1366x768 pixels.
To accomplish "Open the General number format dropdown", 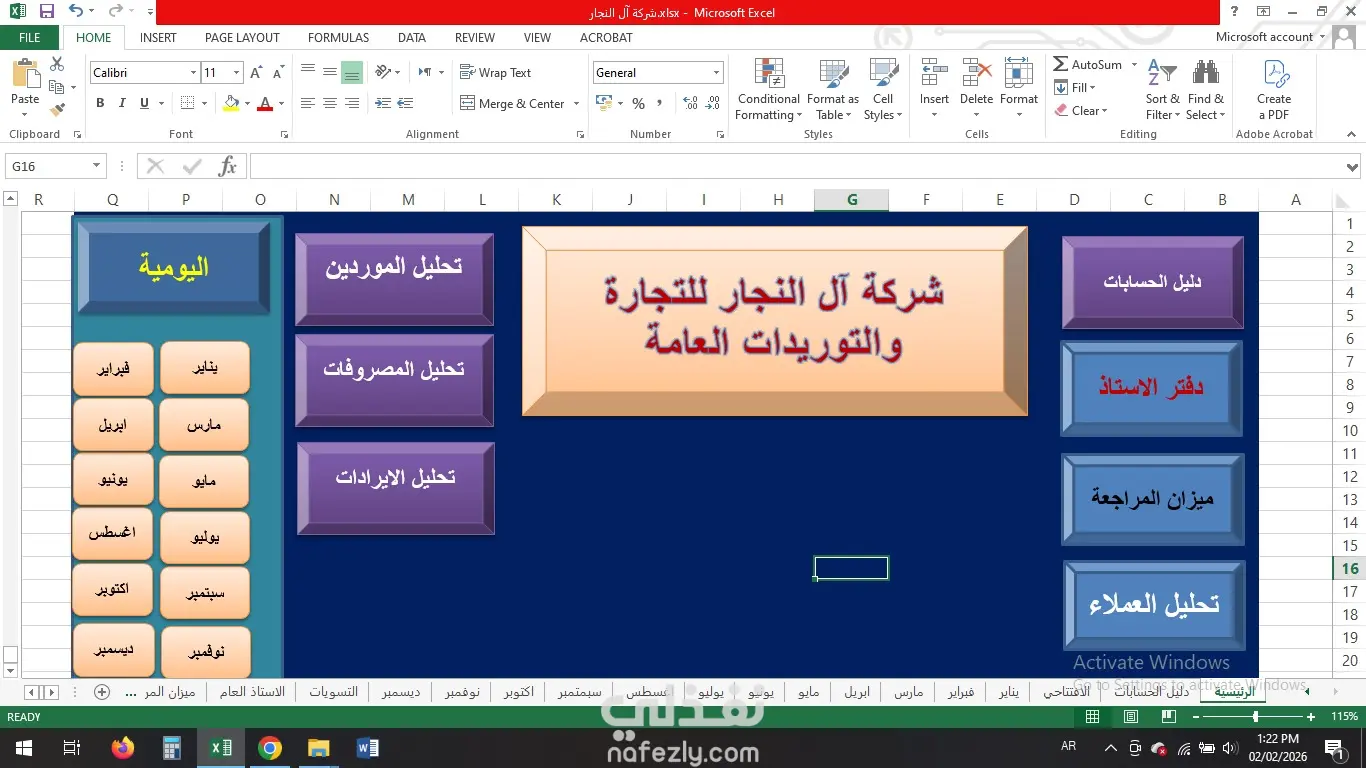I will 716,73.
